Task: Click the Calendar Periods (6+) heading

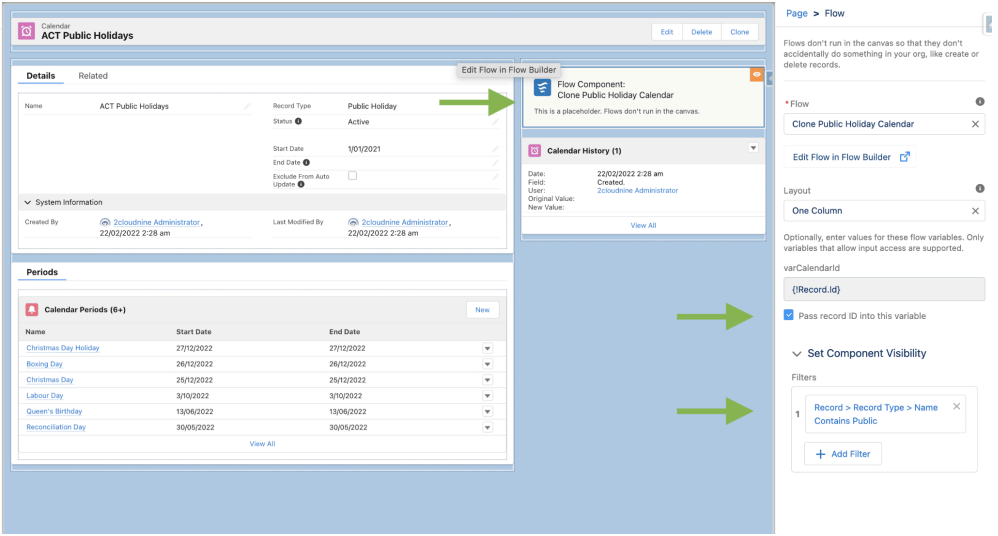Action: pos(85,309)
